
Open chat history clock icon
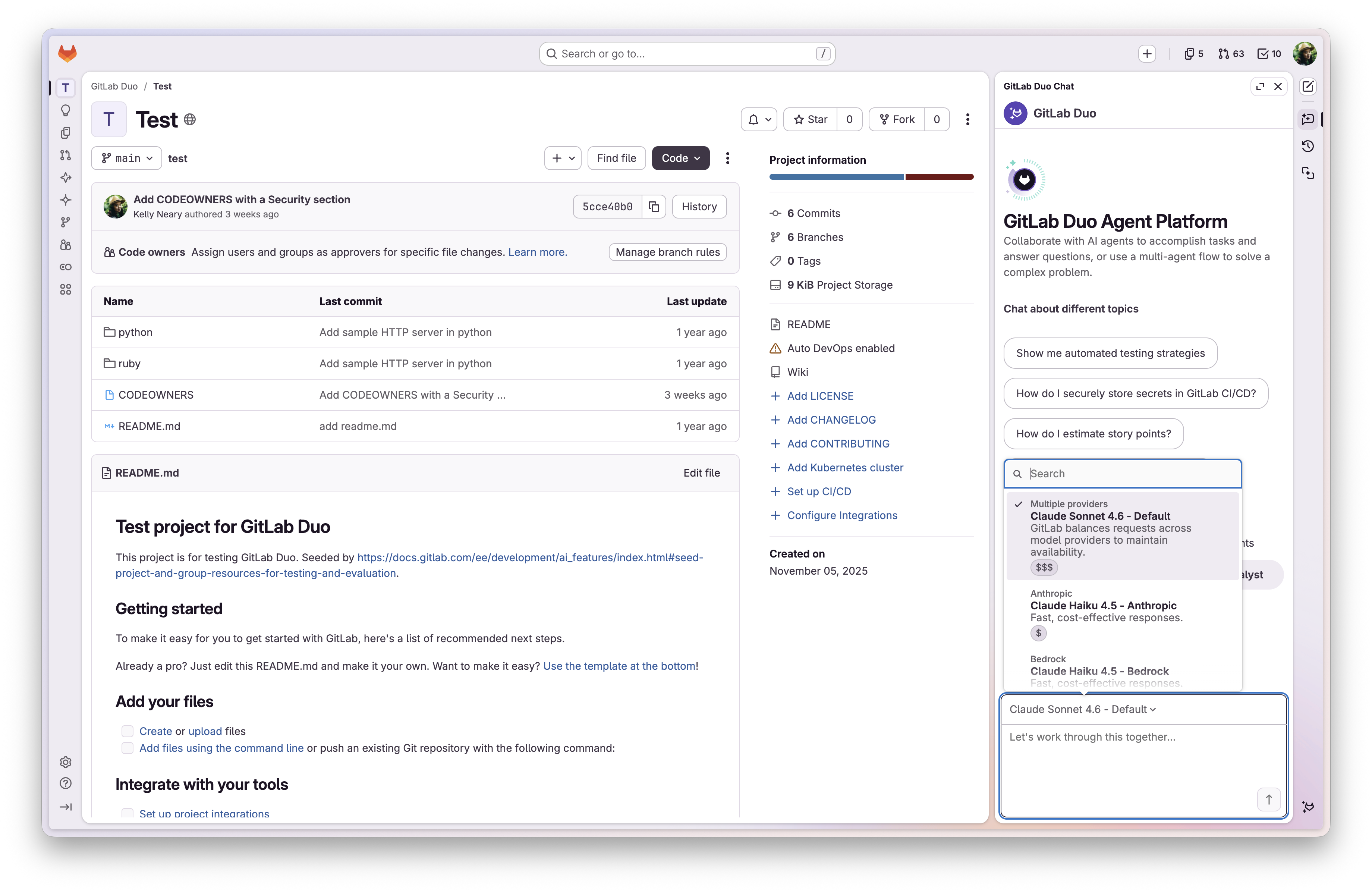[1308, 146]
